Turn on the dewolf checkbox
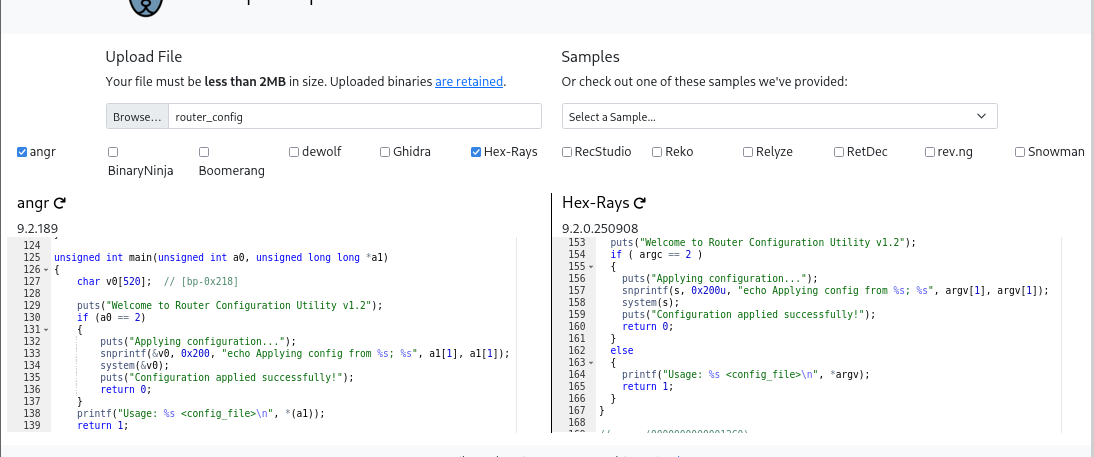1094x457 pixels. pos(294,152)
